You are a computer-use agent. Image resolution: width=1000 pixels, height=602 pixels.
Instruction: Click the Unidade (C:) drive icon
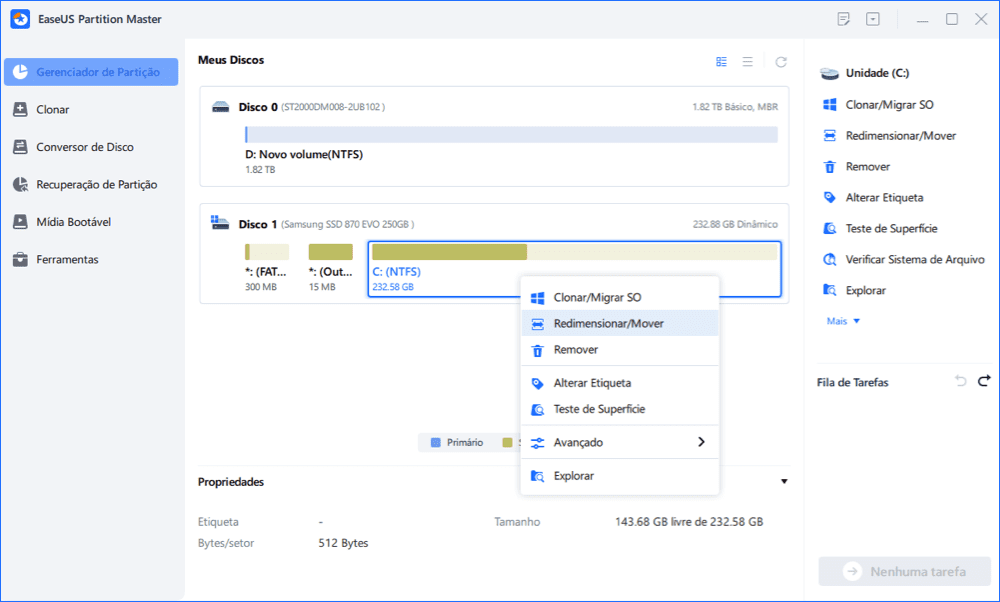coord(829,73)
